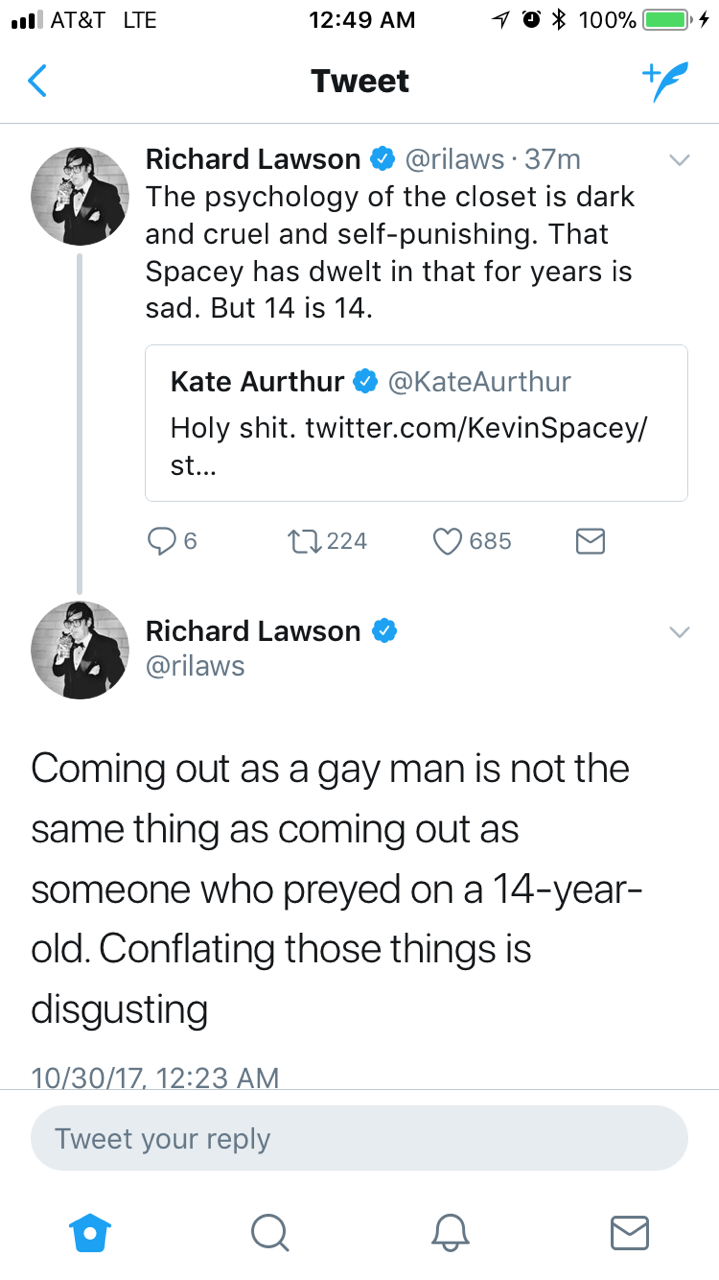Share first tweet via direct message icon

(590, 541)
